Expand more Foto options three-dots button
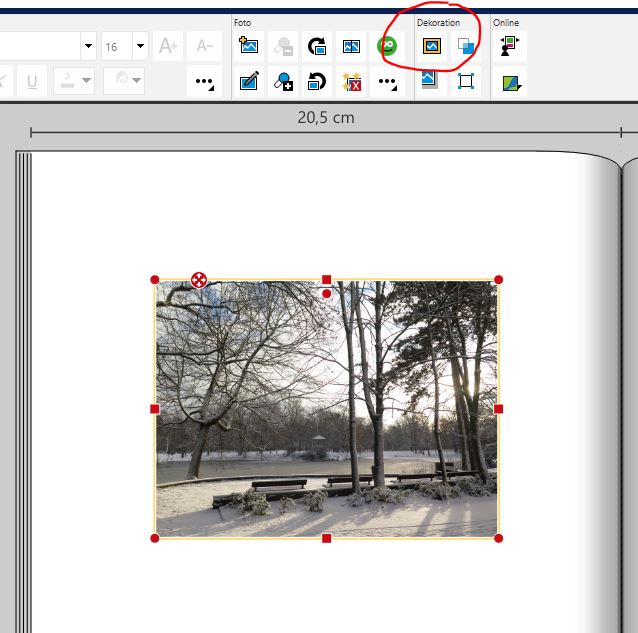The height and width of the screenshot is (633, 638). (x=387, y=81)
